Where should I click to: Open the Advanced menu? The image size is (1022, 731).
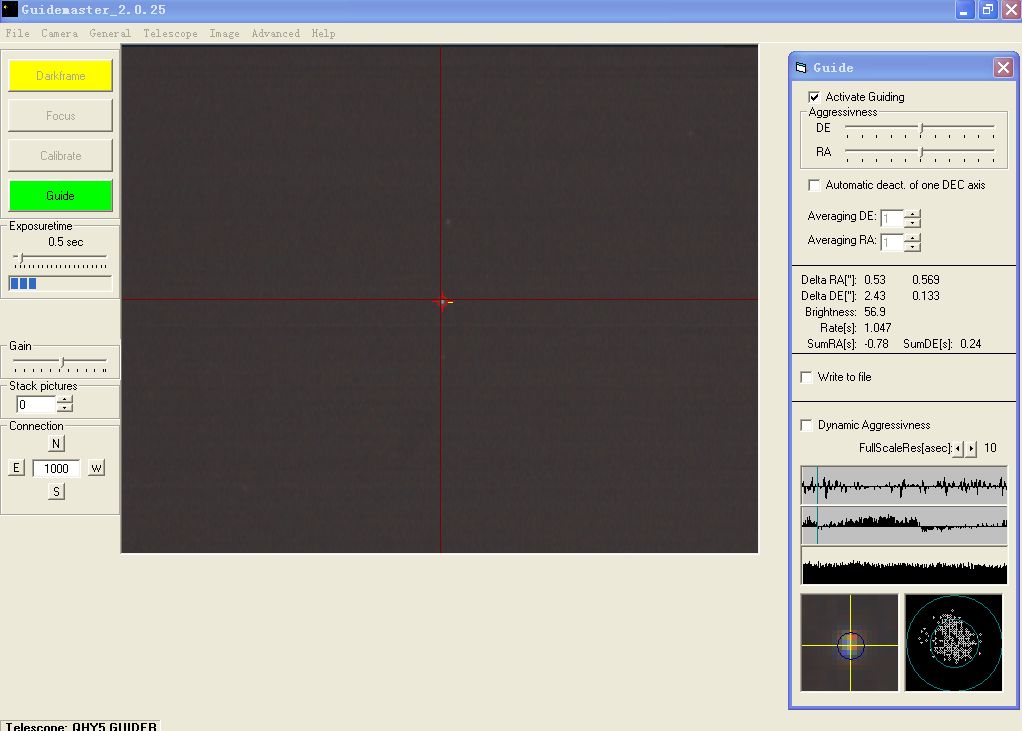(x=276, y=33)
